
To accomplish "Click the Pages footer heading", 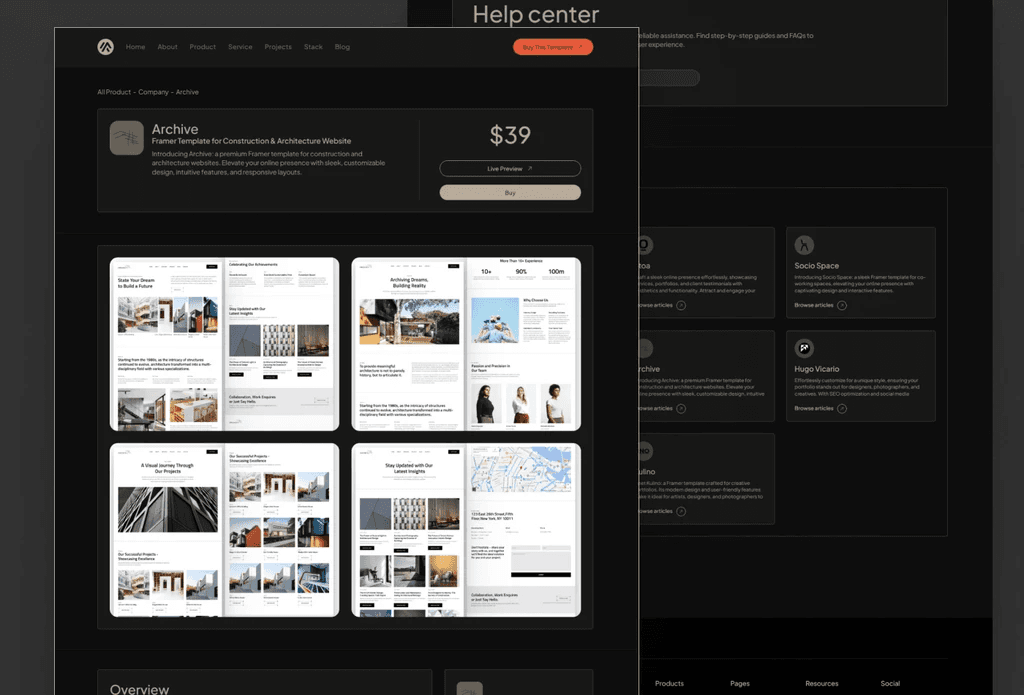I will (740, 683).
